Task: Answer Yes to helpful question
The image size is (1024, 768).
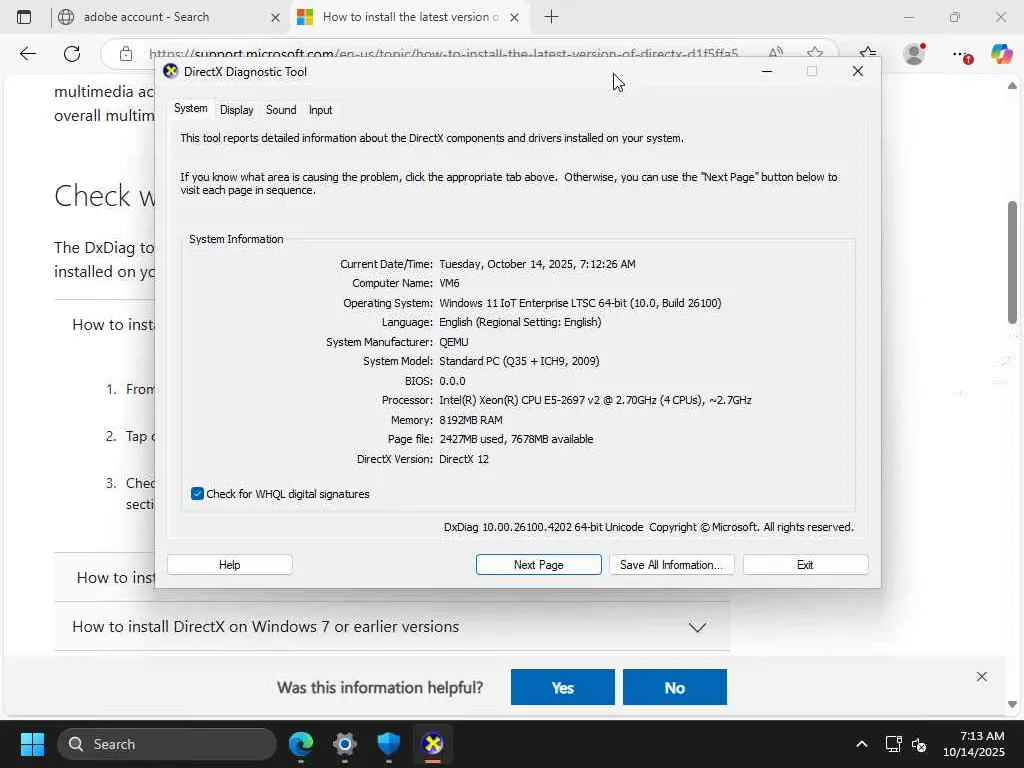Action: click(562, 687)
